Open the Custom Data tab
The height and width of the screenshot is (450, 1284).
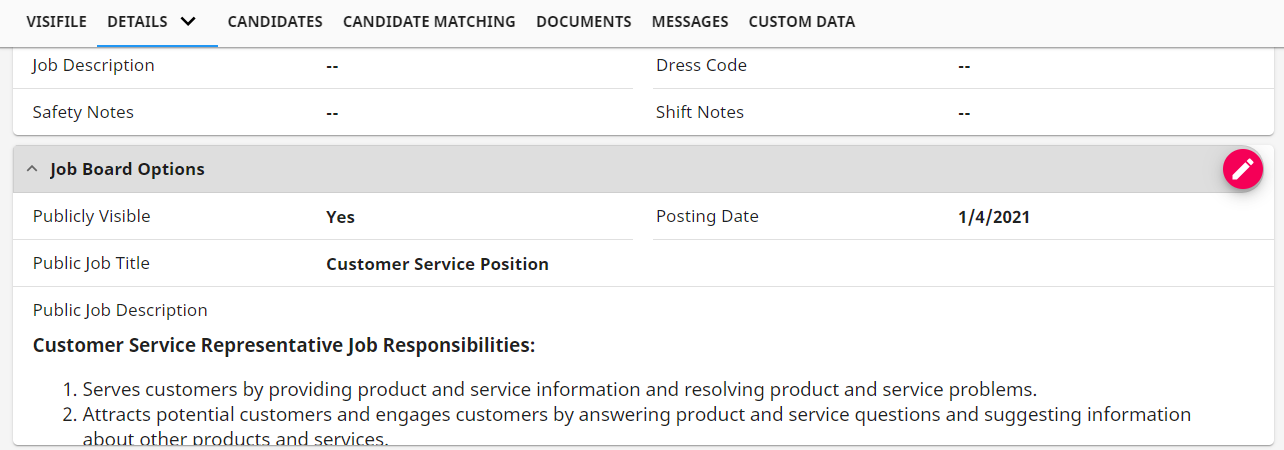click(x=801, y=21)
